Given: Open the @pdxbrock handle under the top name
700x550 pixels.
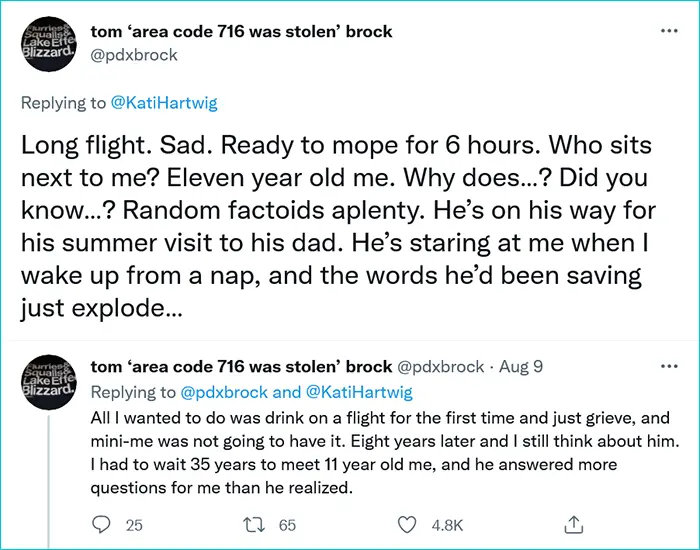Looking at the screenshot, I should pyautogui.click(x=134, y=56).
